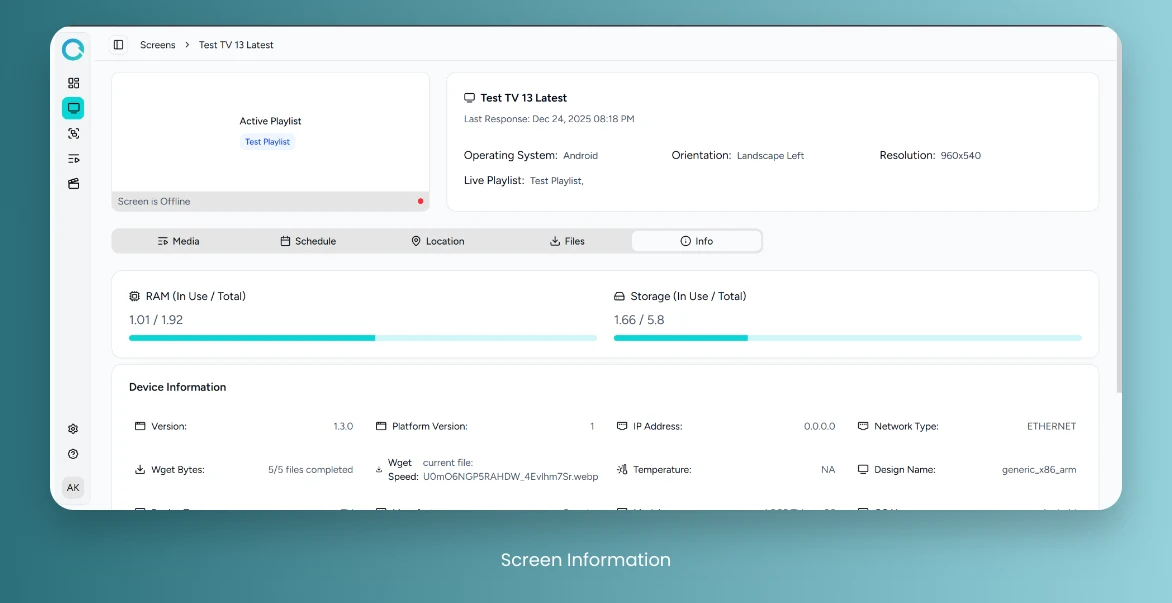The image size is (1172, 603).
Task: Click the 'Device Information' heading
Action: tap(177, 387)
